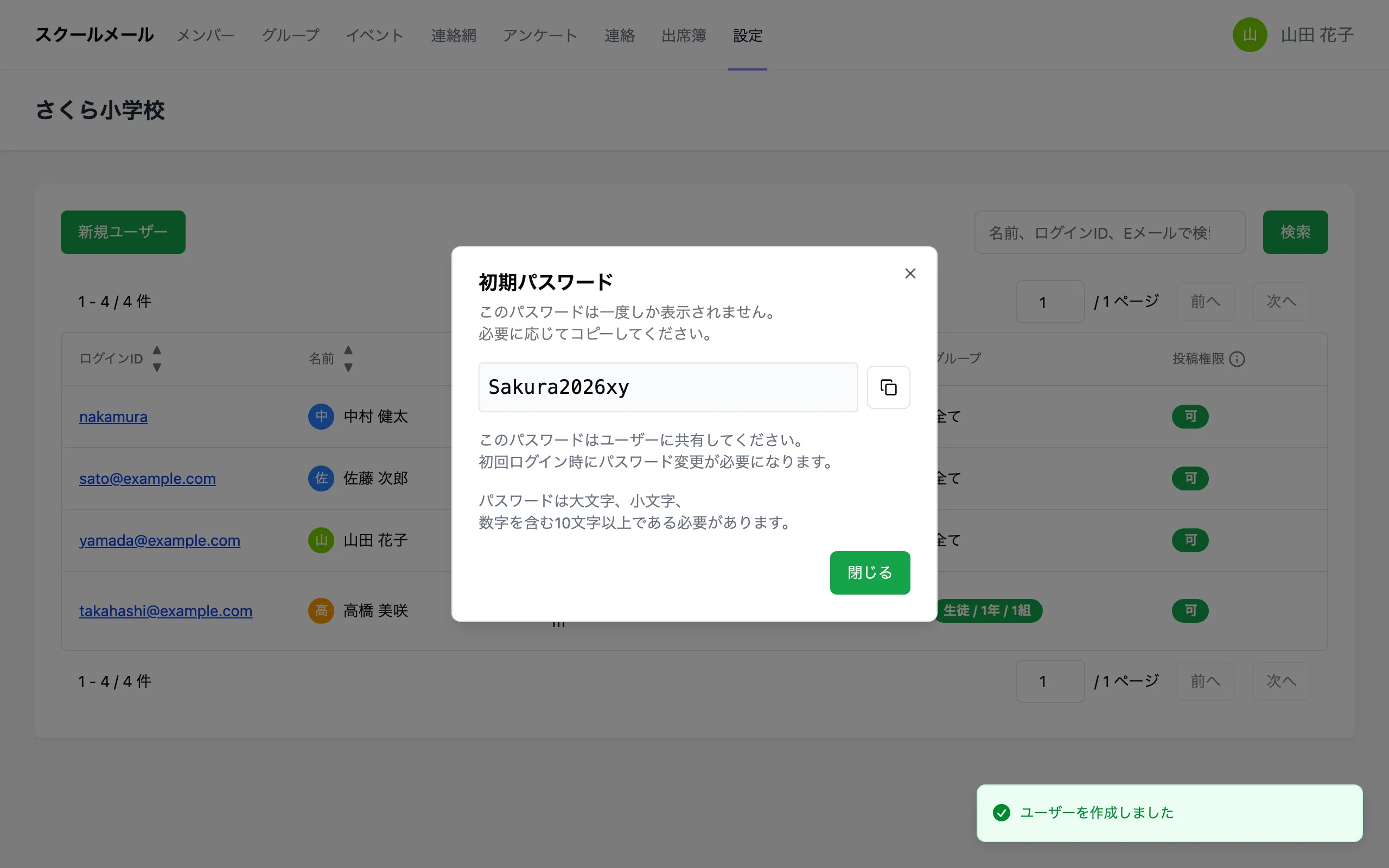Image resolution: width=1389 pixels, height=868 pixels.
Task: Open the 連絡 tab
Action: 619,36
